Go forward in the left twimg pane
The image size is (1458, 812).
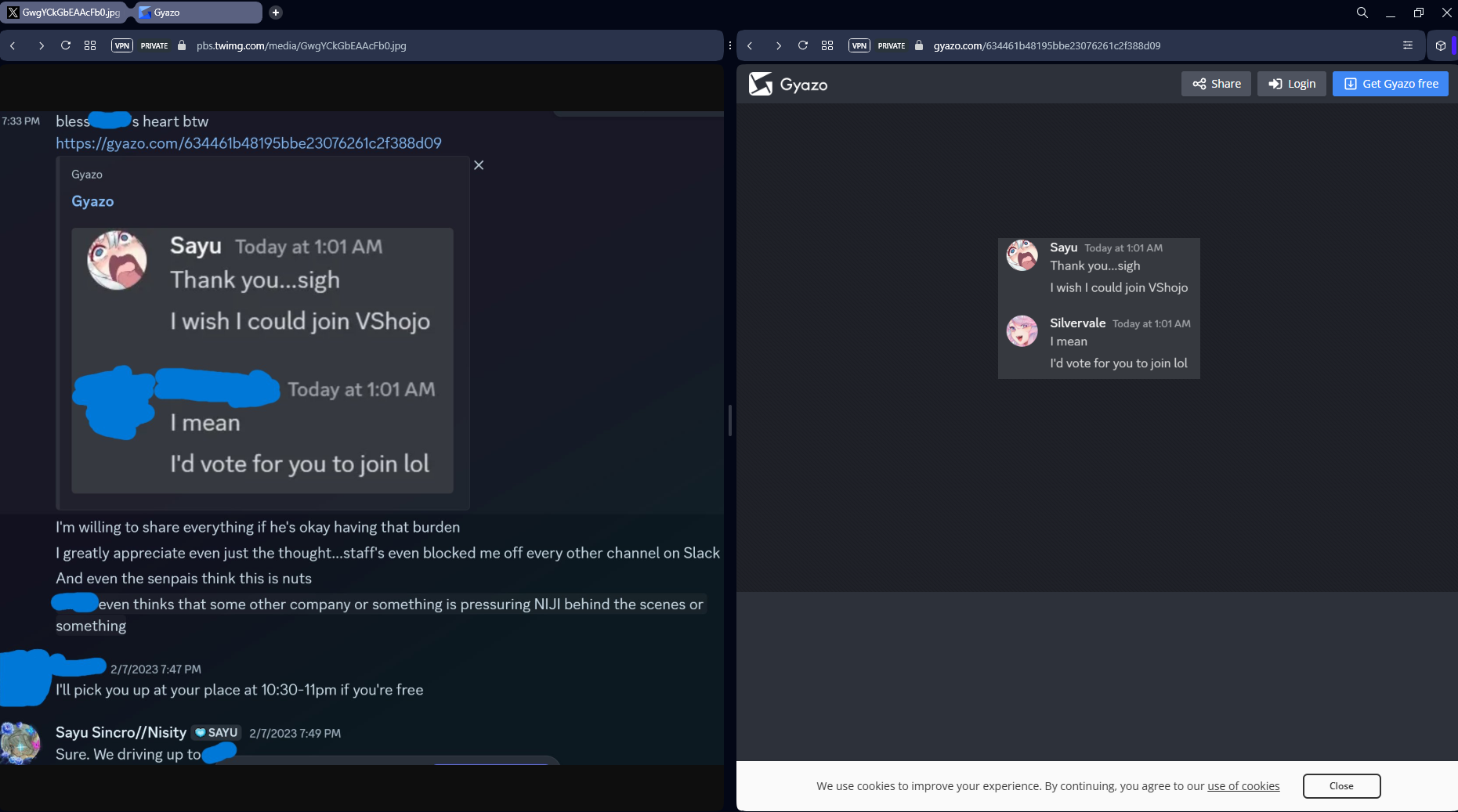pos(41,45)
